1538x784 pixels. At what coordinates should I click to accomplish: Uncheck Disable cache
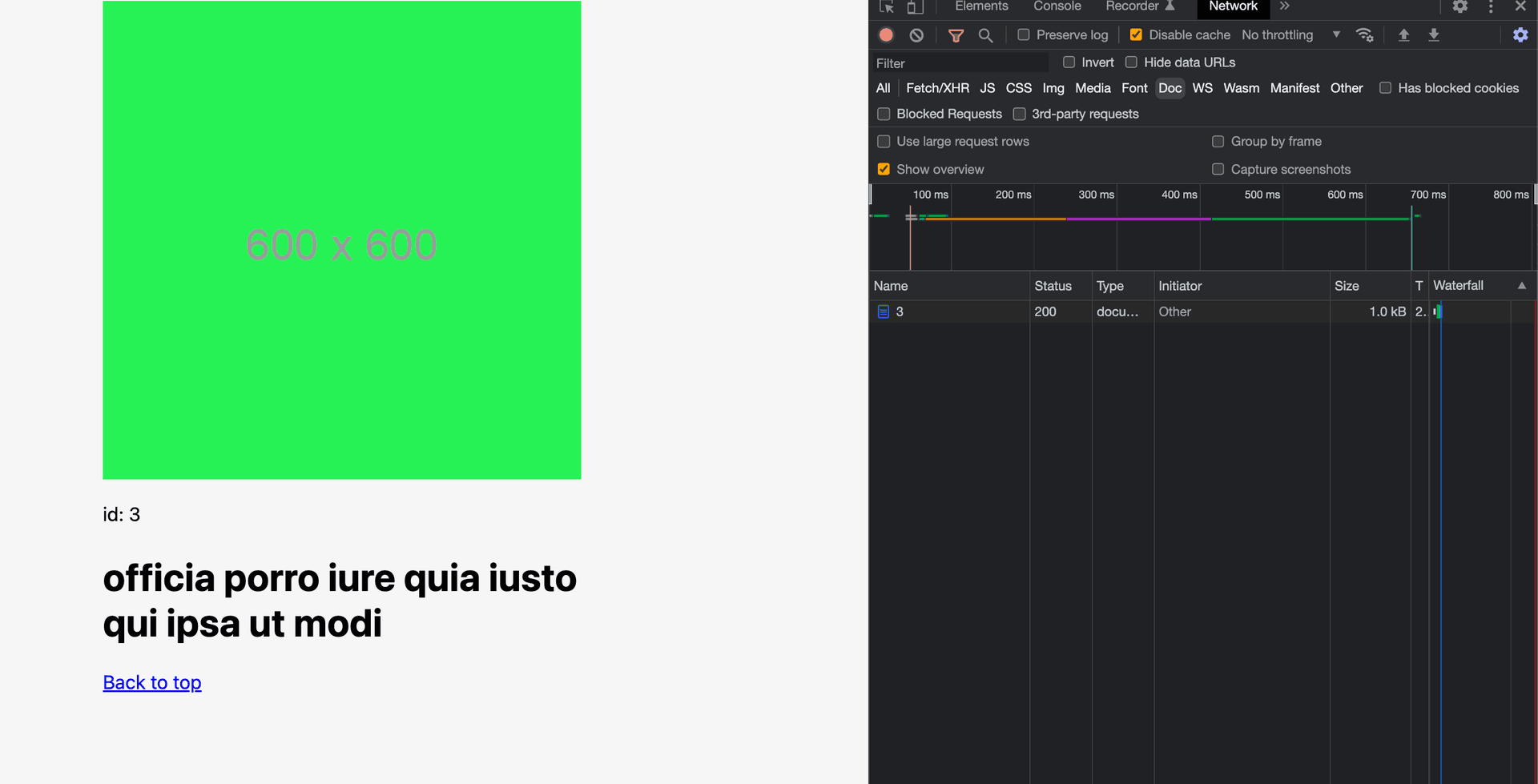tap(1135, 34)
